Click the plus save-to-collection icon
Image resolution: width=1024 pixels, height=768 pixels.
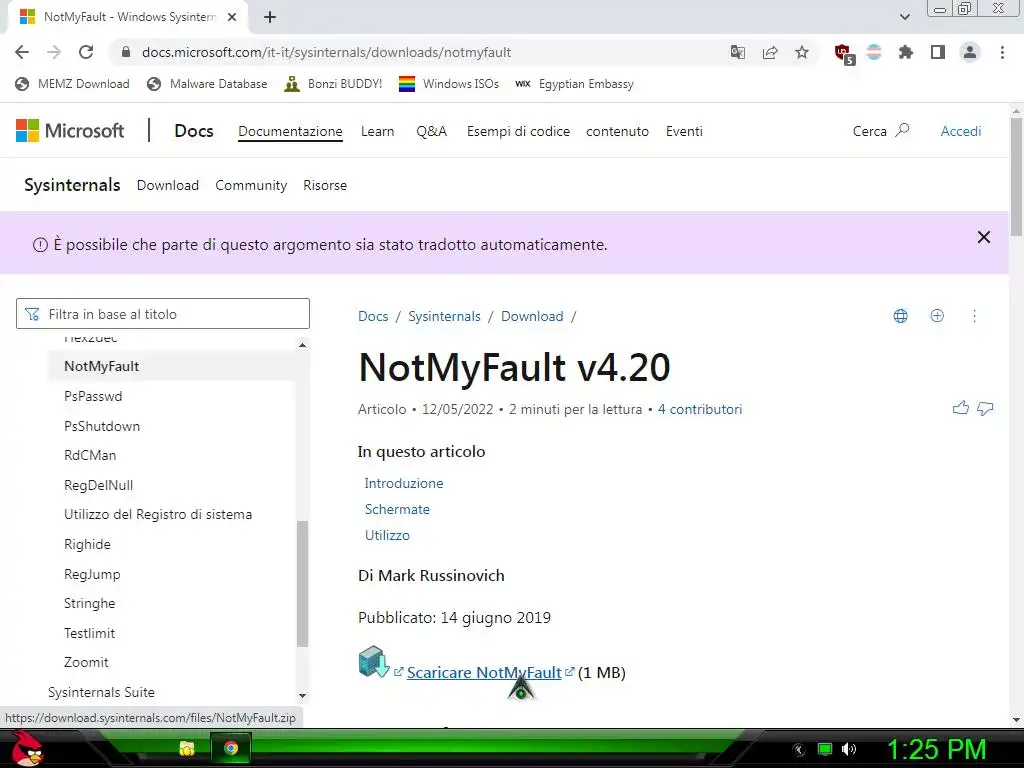(x=937, y=316)
